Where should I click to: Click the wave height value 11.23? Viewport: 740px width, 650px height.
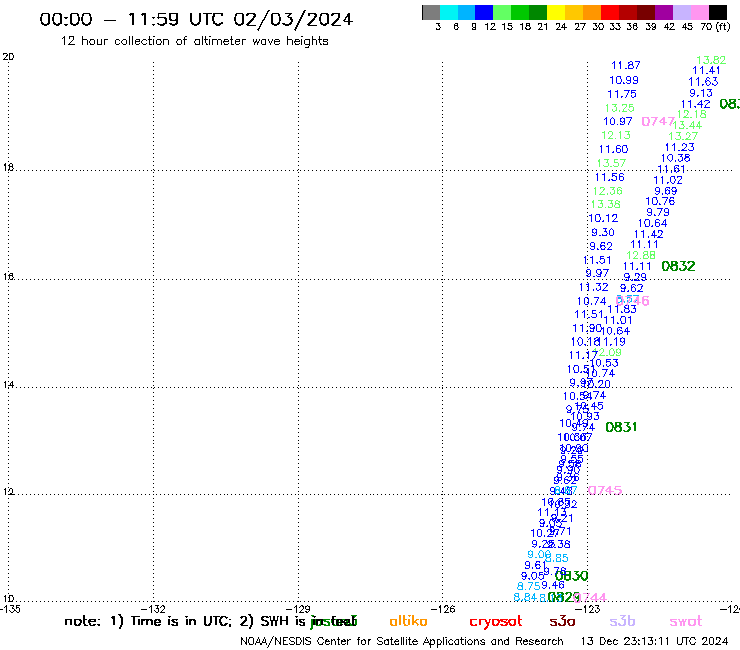680,147
